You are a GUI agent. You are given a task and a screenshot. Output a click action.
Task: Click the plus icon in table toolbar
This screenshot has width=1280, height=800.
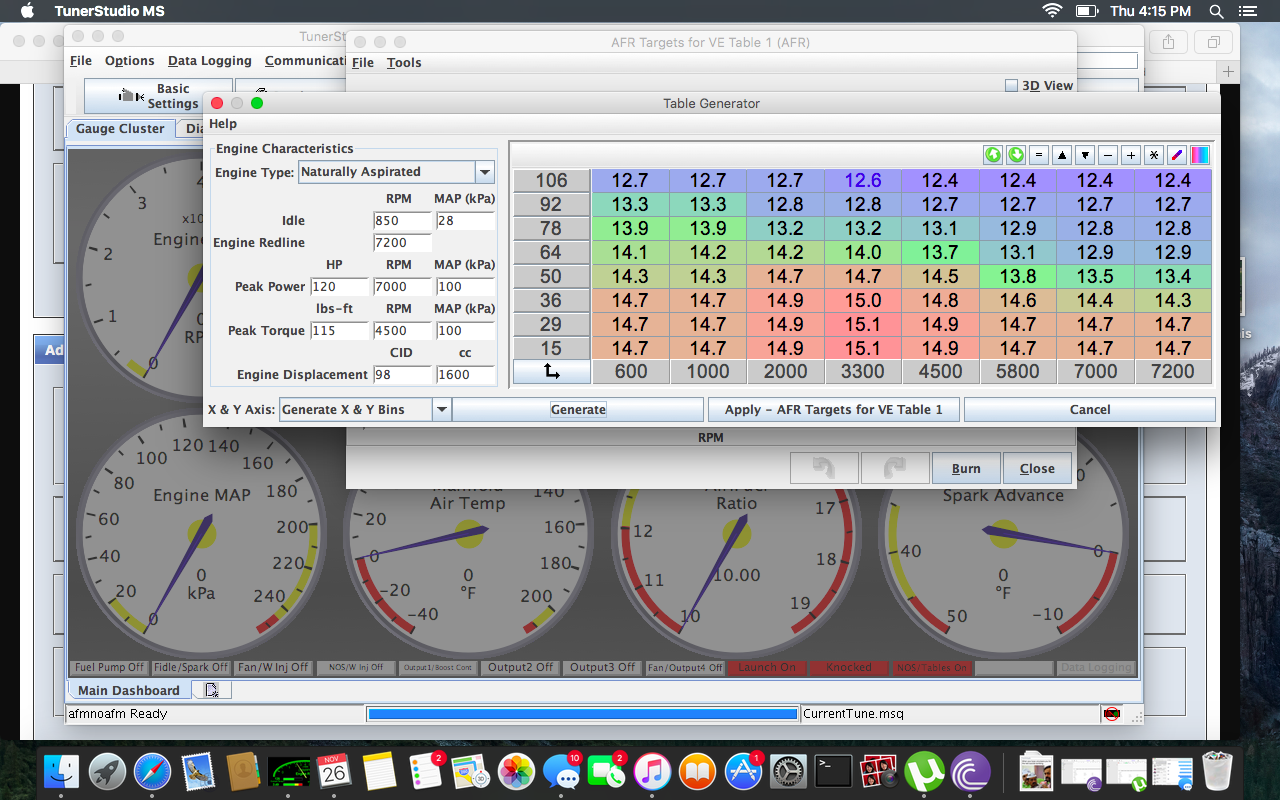pos(1131,155)
